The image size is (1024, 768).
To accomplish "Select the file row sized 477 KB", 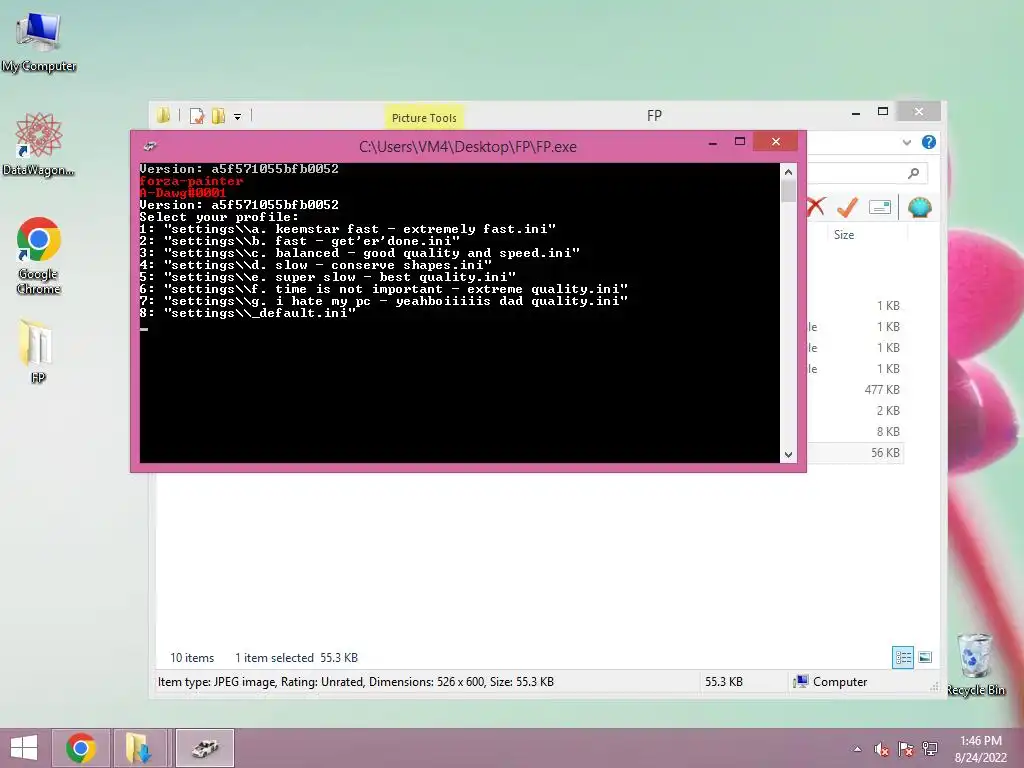I will tap(856, 390).
